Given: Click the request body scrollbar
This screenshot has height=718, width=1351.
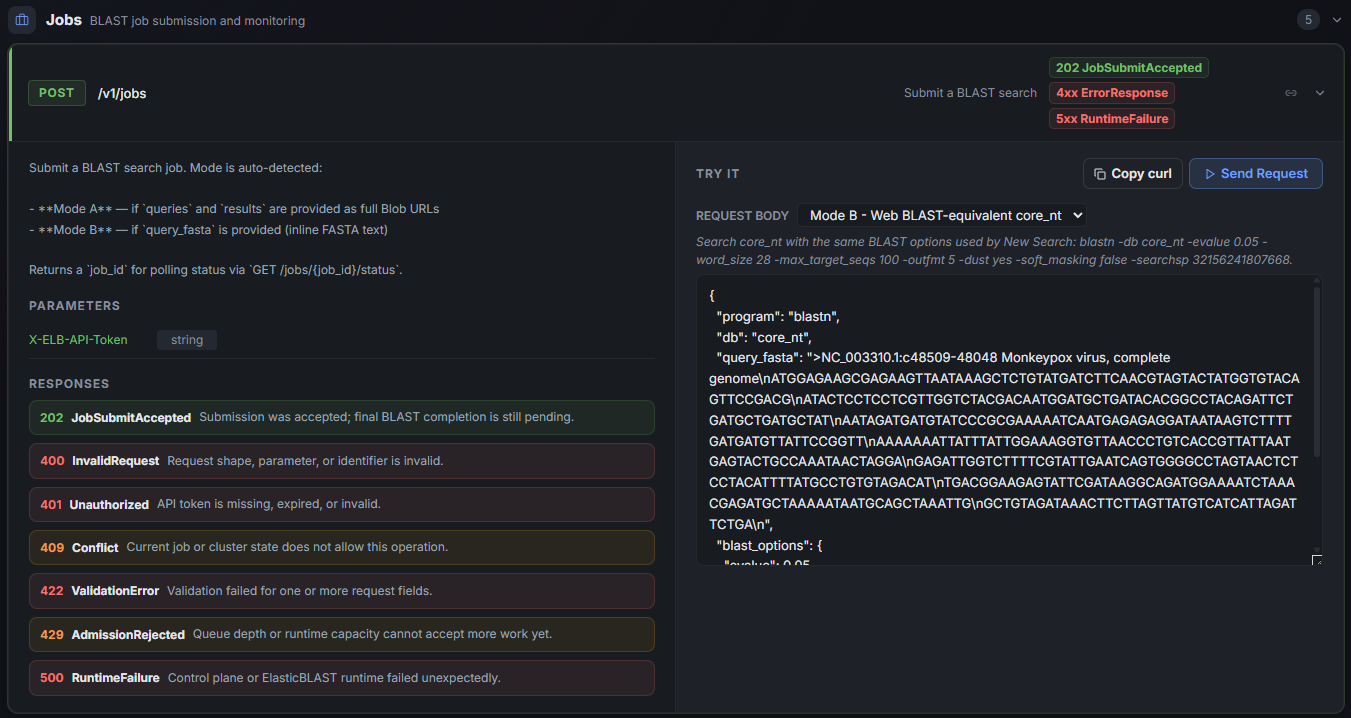Looking at the screenshot, I should (1316, 372).
